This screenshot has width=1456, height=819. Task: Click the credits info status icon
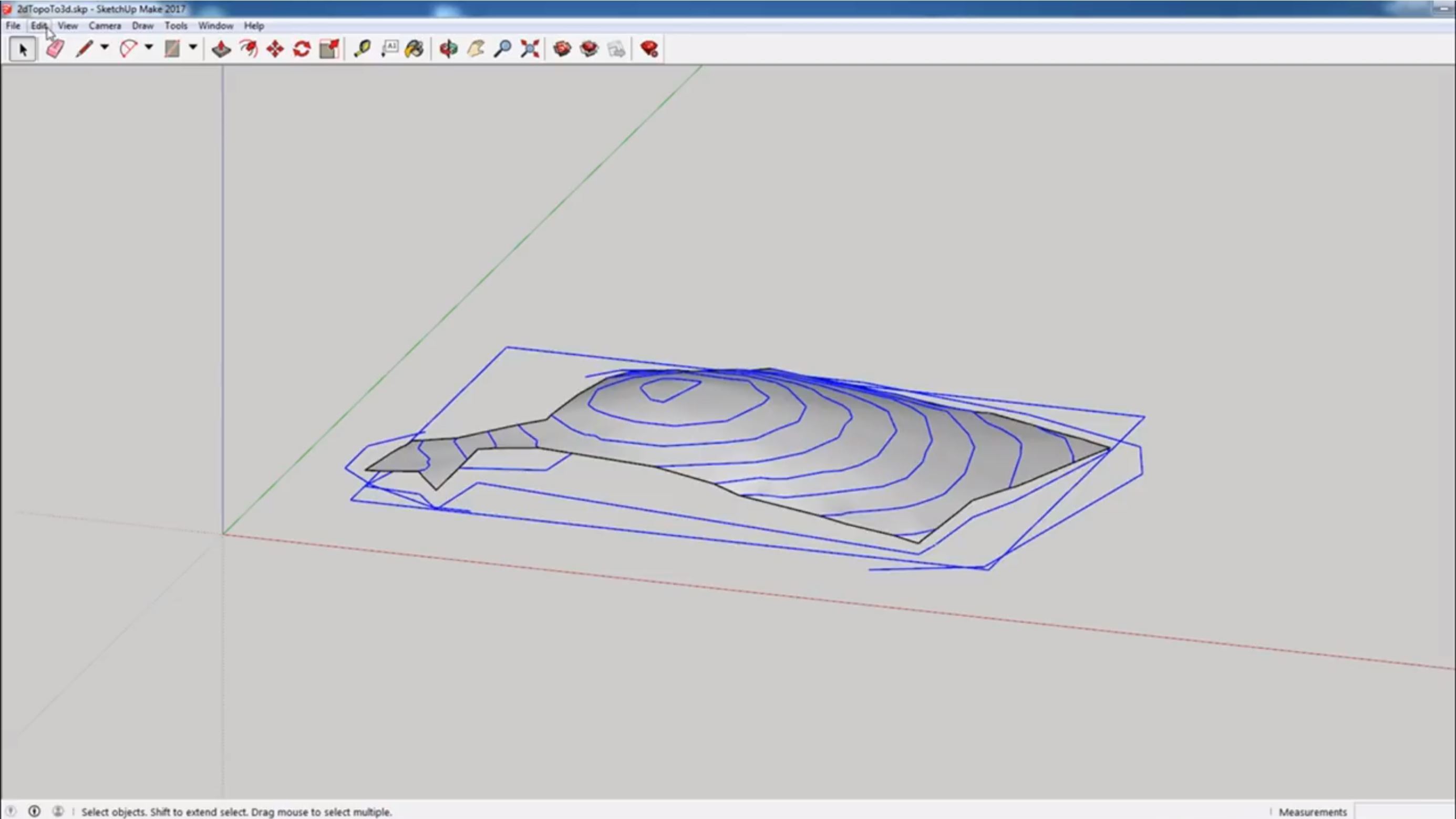point(35,811)
